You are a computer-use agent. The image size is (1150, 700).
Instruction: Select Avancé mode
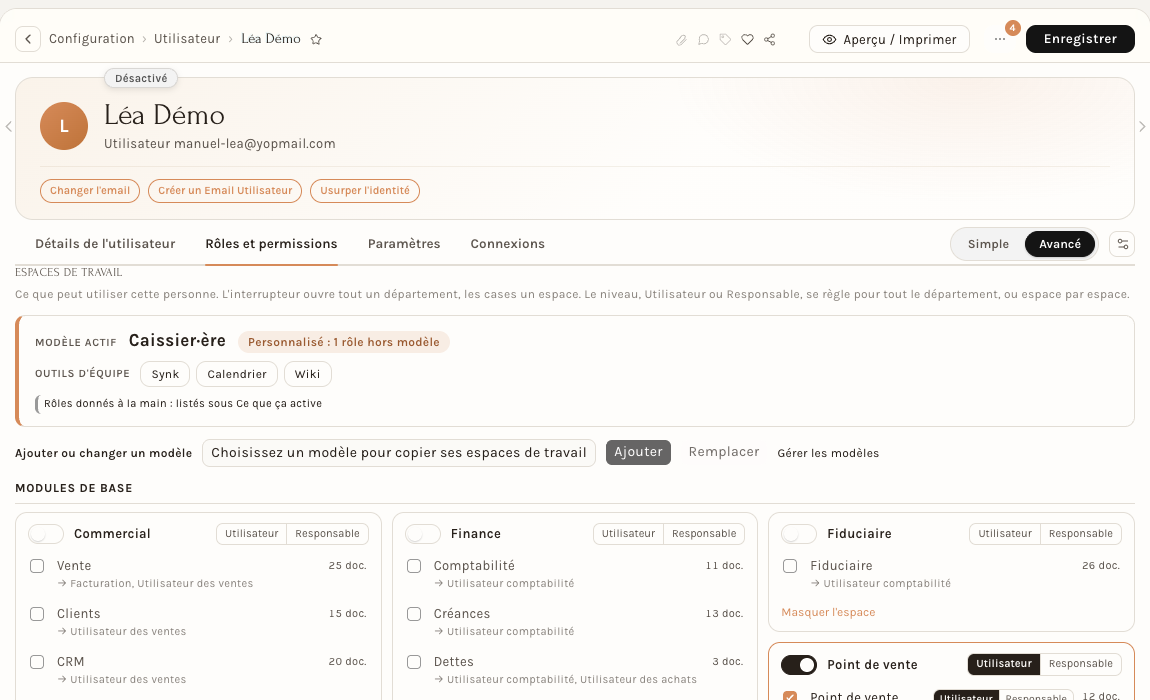tap(1060, 244)
